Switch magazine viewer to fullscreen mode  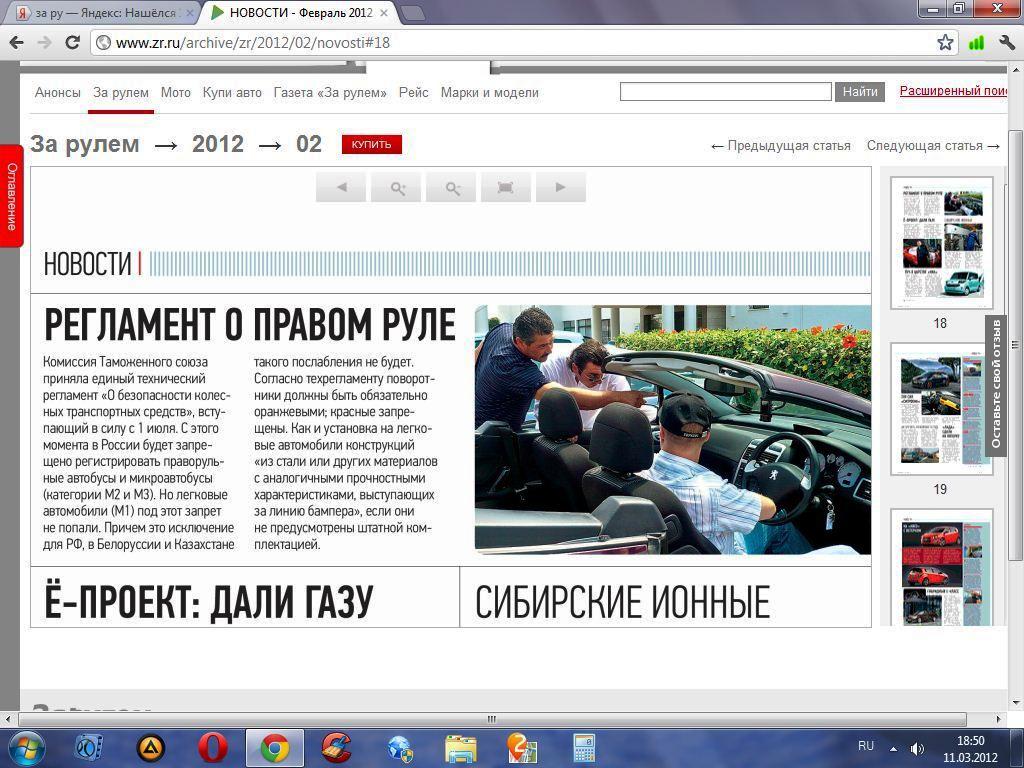(506, 187)
